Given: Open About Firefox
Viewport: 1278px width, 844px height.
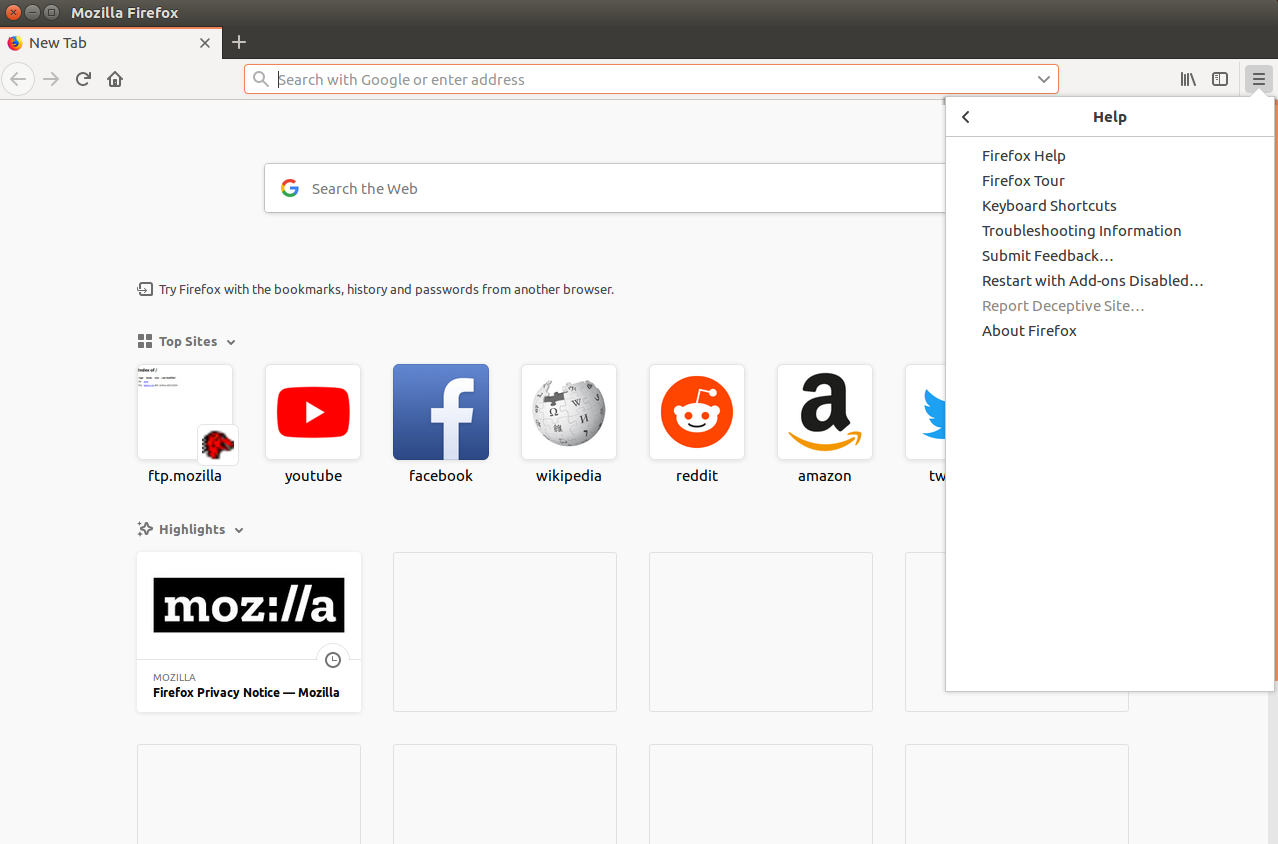Looking at the screenshot, I should 1110,331.
